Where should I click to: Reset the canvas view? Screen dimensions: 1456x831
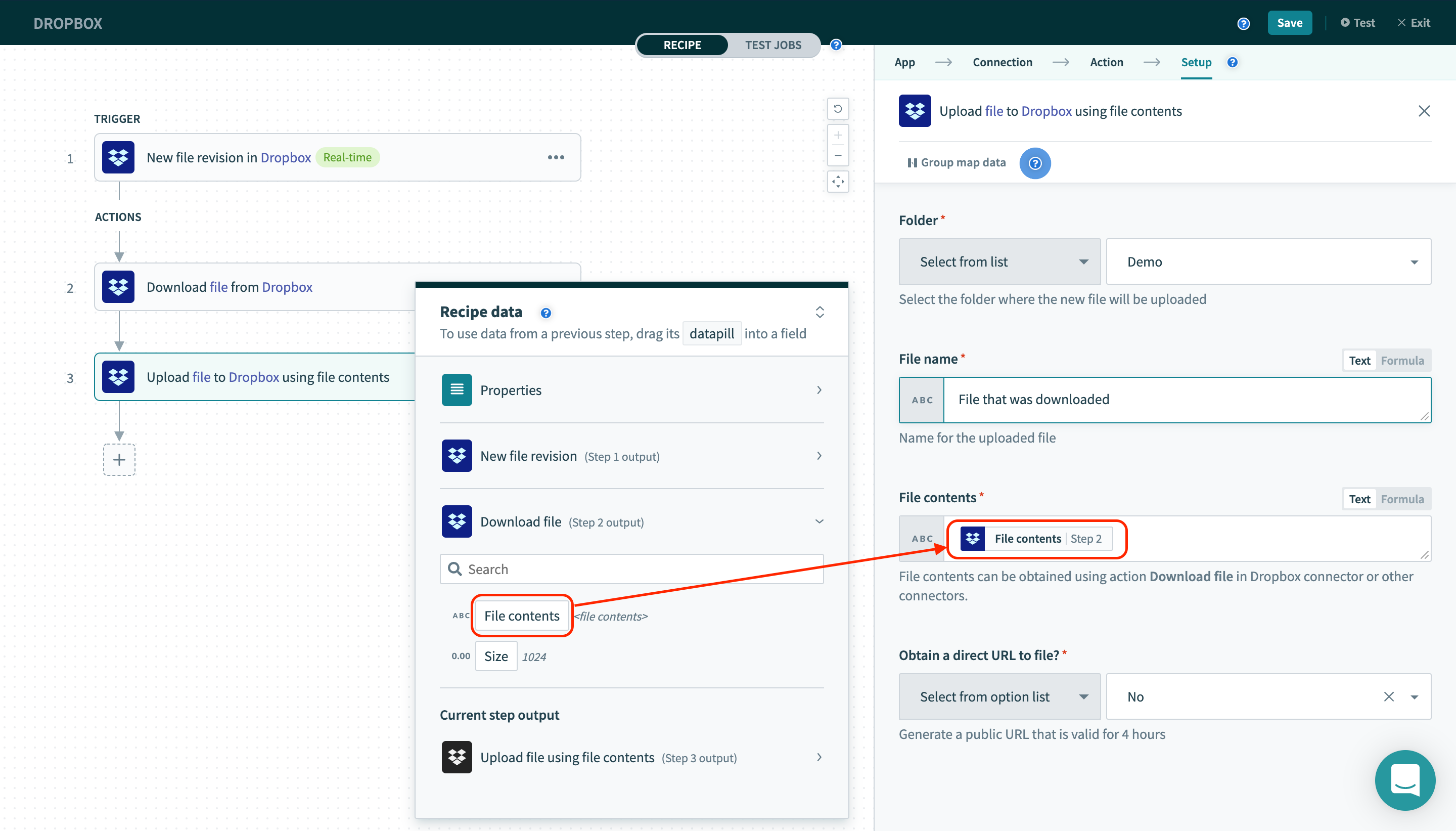tap(838, 108)
